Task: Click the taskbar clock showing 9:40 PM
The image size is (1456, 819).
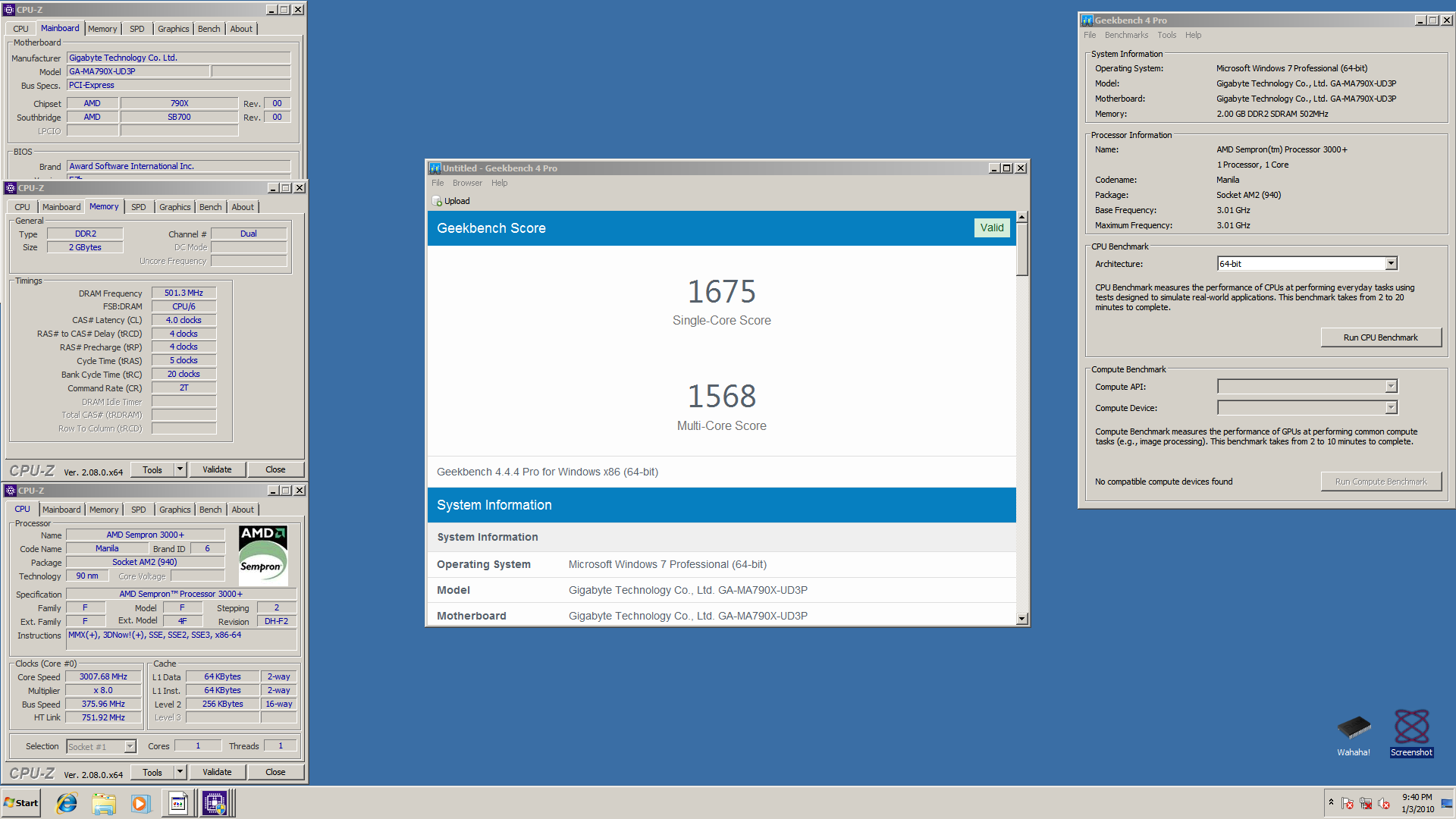Action: tap(1417, 803)
